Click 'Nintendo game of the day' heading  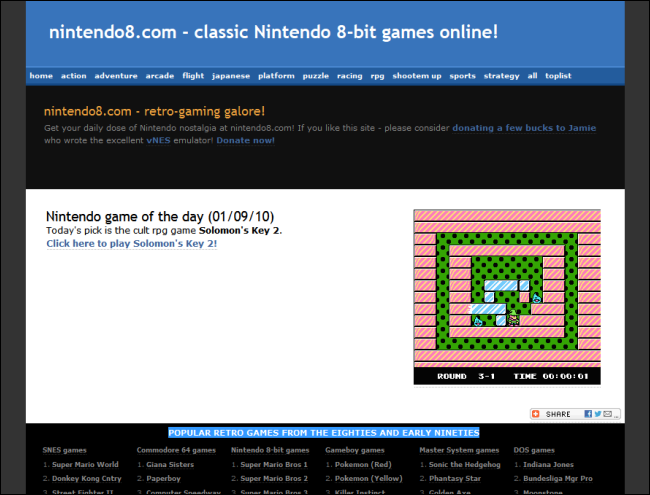tap(160, 216)
